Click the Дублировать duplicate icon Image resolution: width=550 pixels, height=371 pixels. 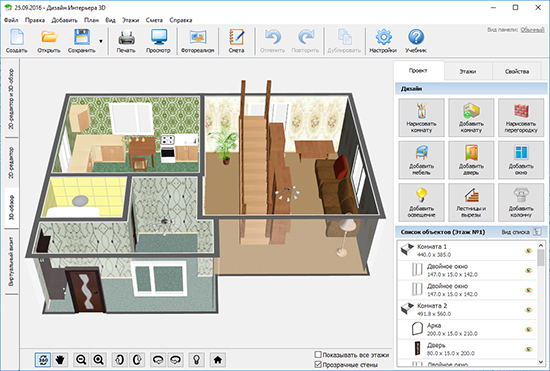coord(344,41)
